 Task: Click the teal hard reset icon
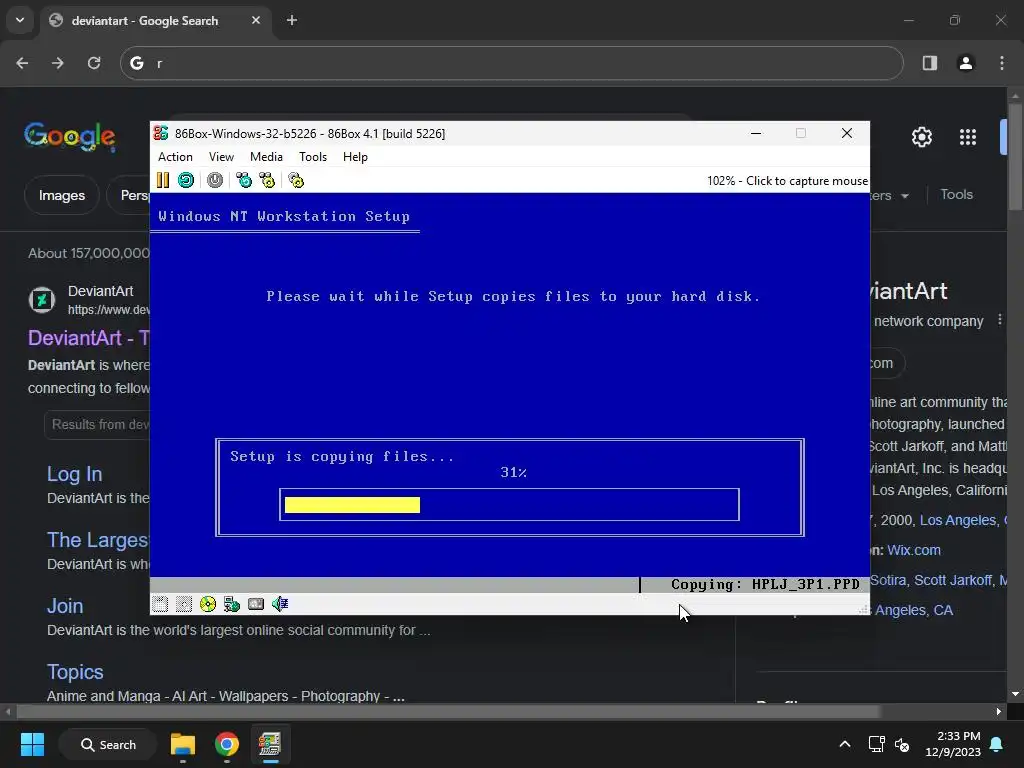tap(186, 180)
